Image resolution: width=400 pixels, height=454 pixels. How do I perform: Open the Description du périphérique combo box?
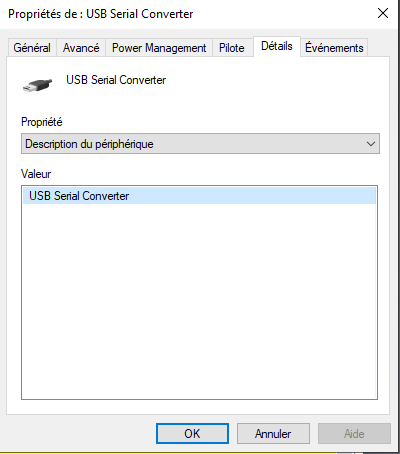200,144
